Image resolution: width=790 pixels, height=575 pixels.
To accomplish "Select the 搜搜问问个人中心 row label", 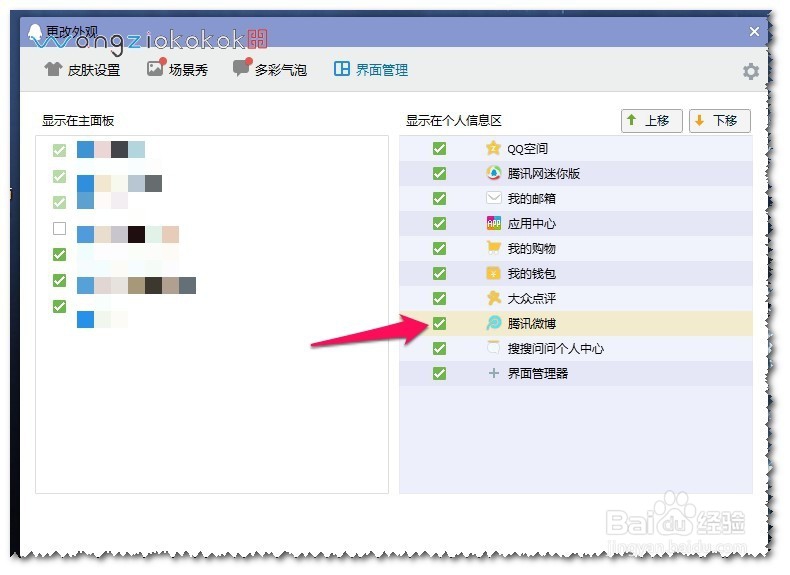I will click(555, 349).
